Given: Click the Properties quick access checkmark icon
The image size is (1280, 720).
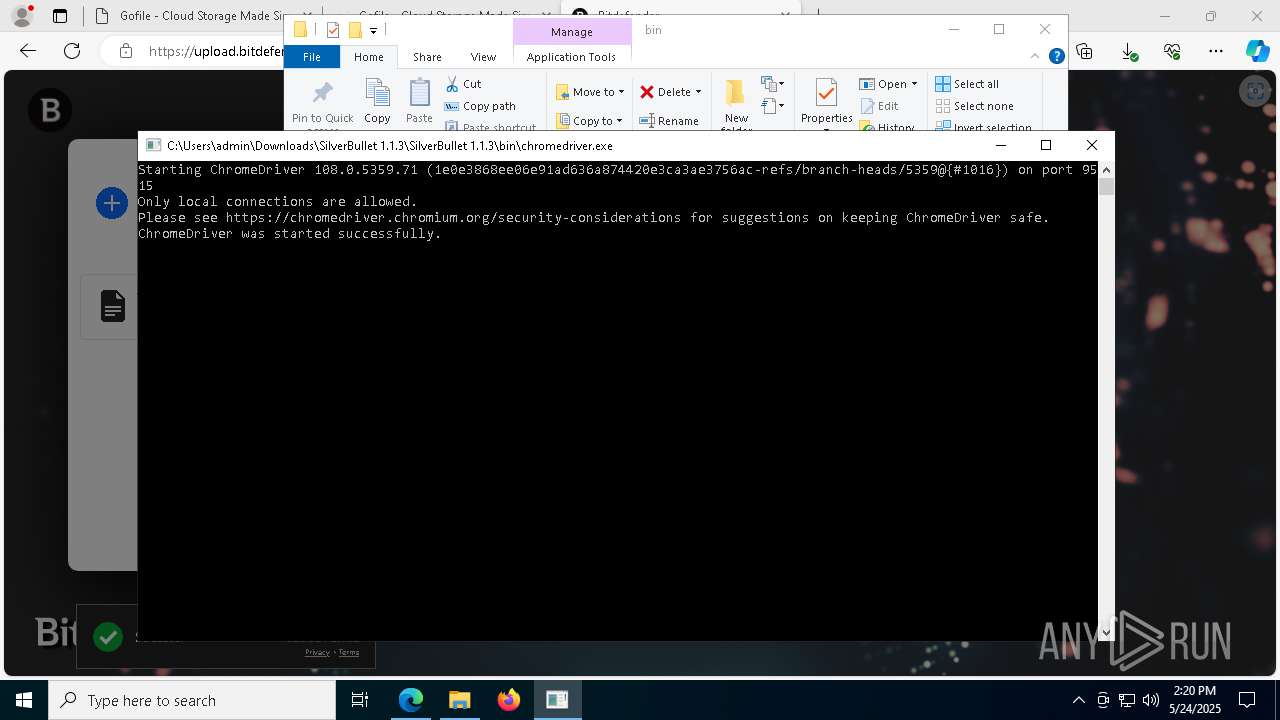Looking at the screenshot, I should pyautogui.click(x=333, y=30).
